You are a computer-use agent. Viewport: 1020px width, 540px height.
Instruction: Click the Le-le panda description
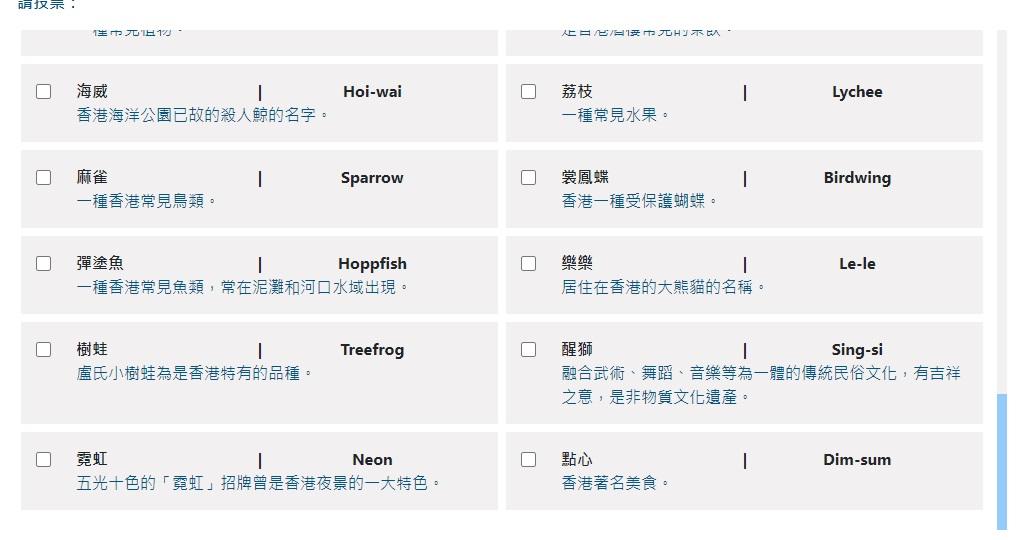coord(663,287)
